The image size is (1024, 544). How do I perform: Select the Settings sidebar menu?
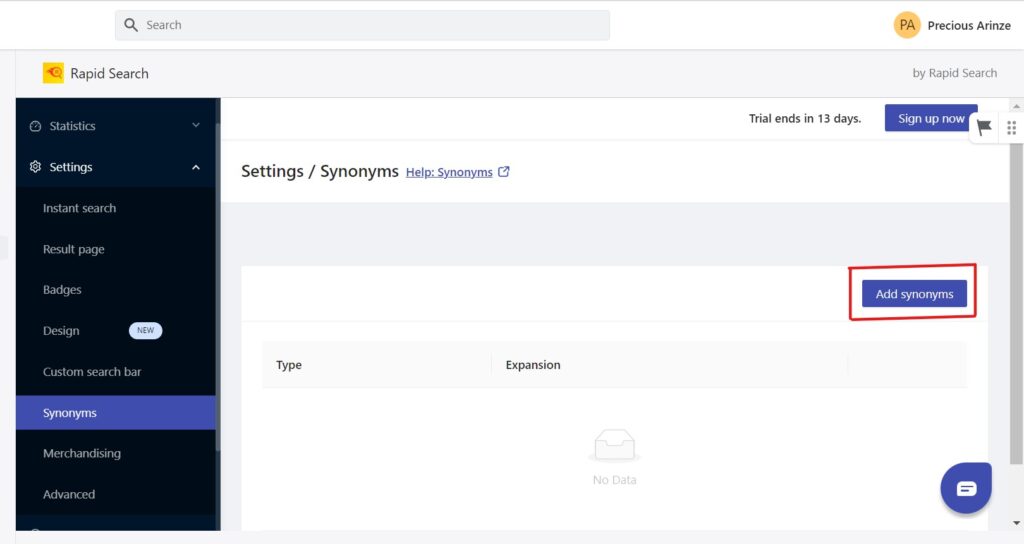pos(116,167)
